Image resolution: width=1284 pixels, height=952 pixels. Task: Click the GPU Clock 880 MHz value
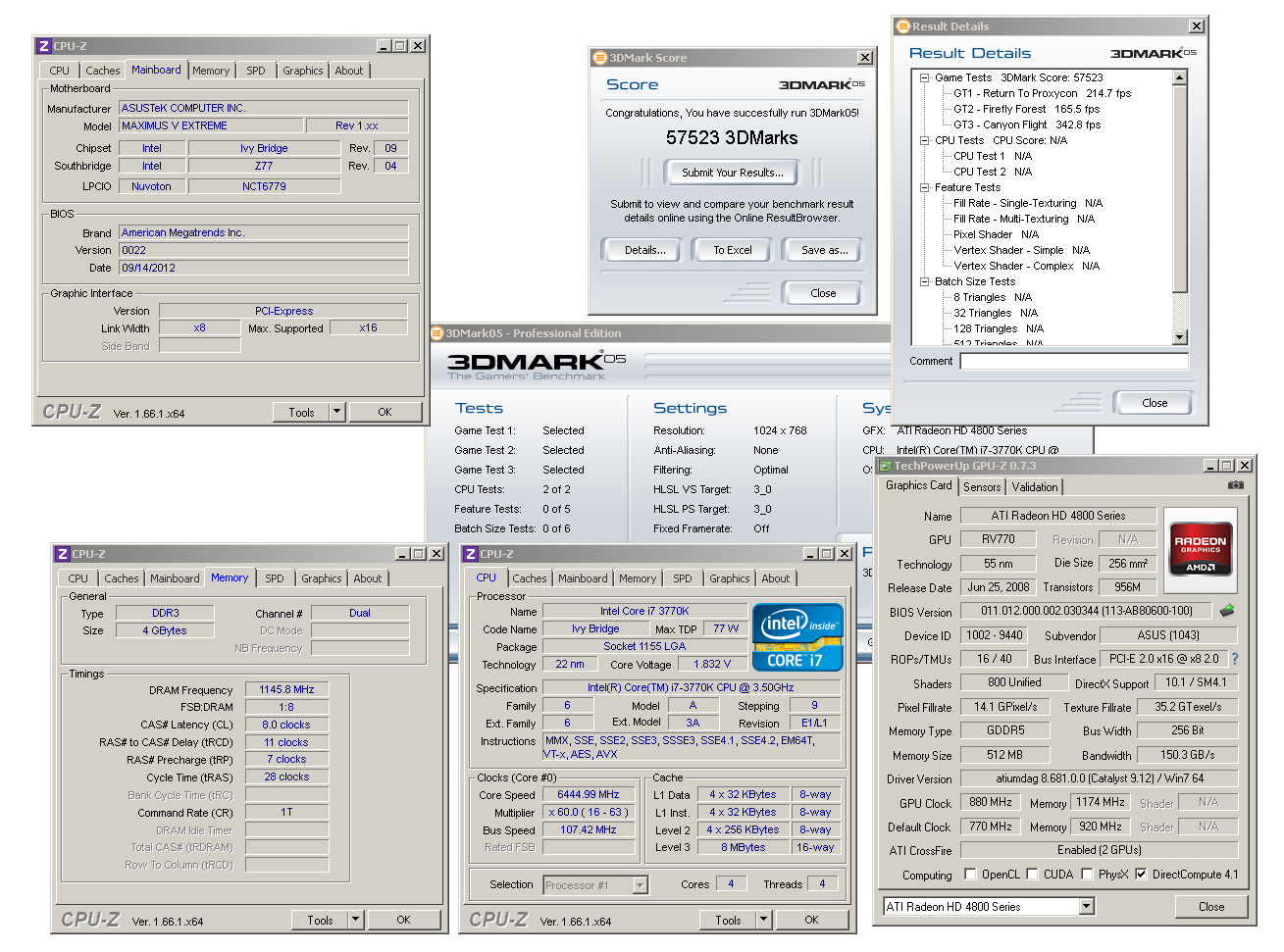click(991, 802)
